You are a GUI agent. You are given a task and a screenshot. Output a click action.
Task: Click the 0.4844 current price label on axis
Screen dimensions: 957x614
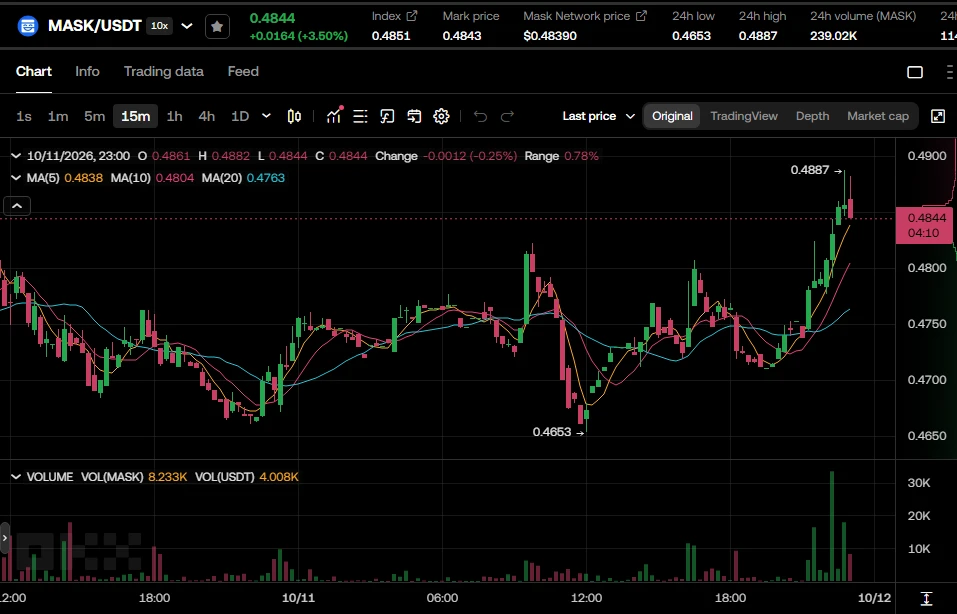[923, 225]
